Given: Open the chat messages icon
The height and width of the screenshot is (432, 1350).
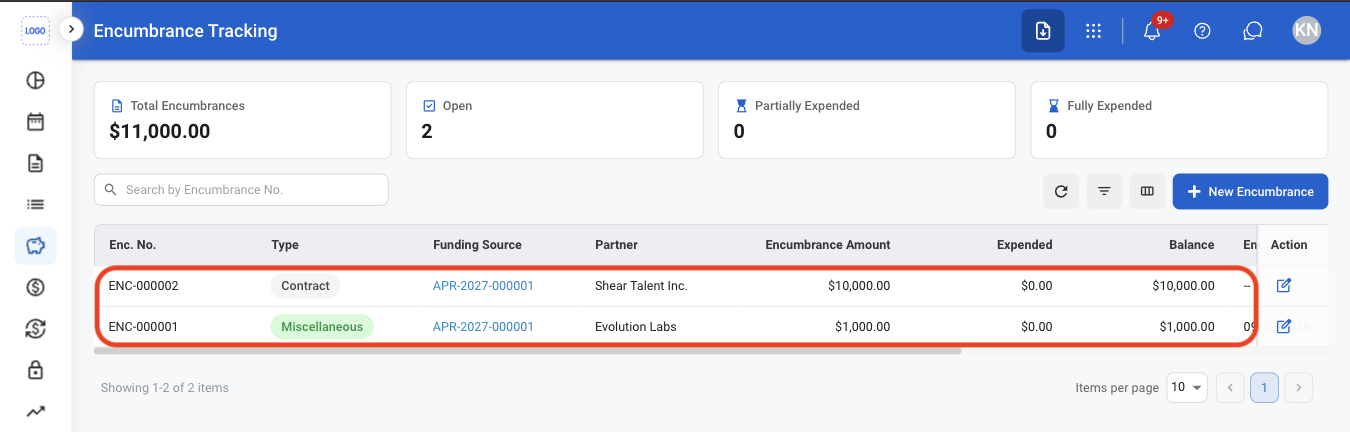Looking at the screenshot, I should (x=1252, y=31).
